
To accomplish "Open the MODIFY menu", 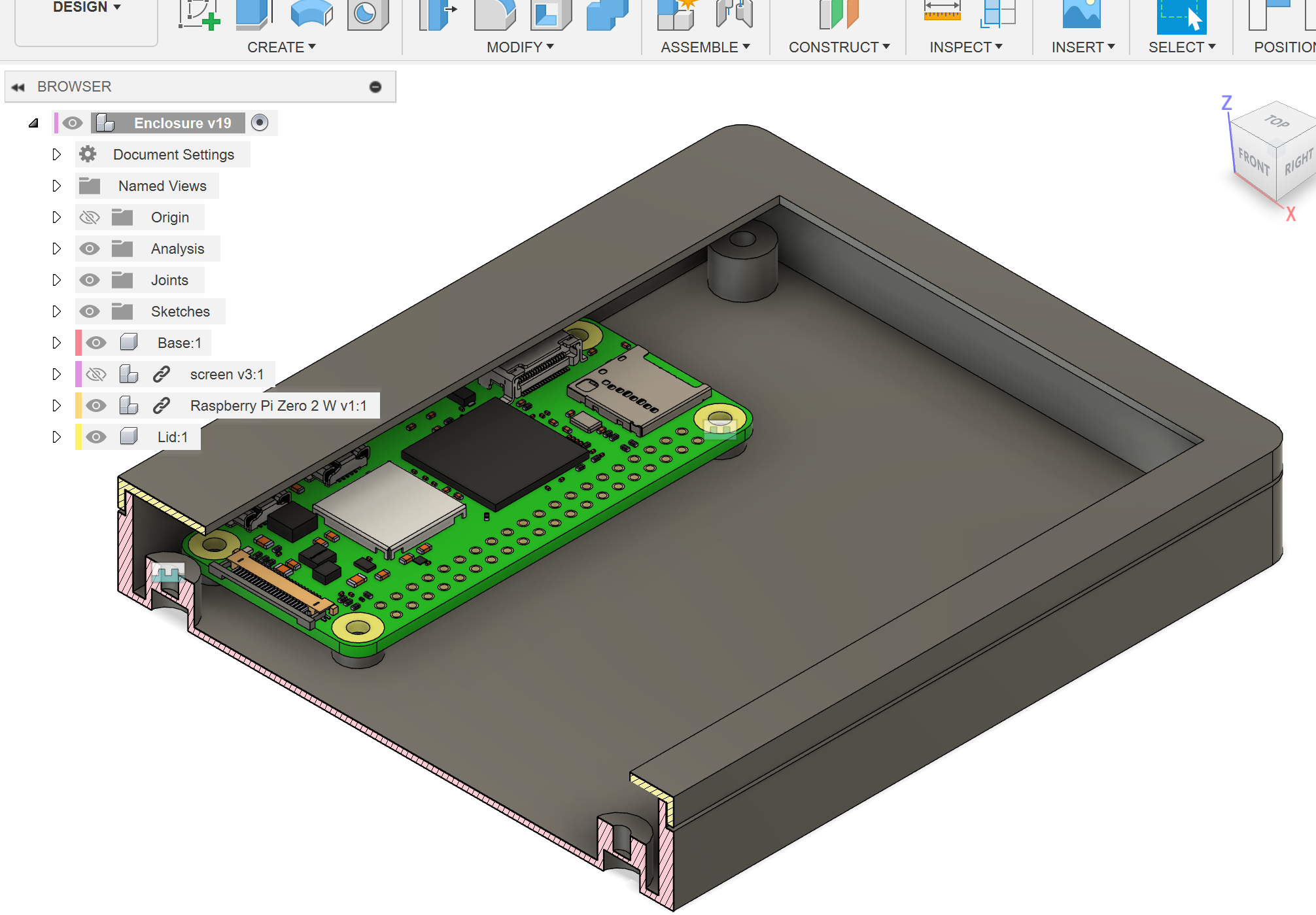I will click(520, 47).
